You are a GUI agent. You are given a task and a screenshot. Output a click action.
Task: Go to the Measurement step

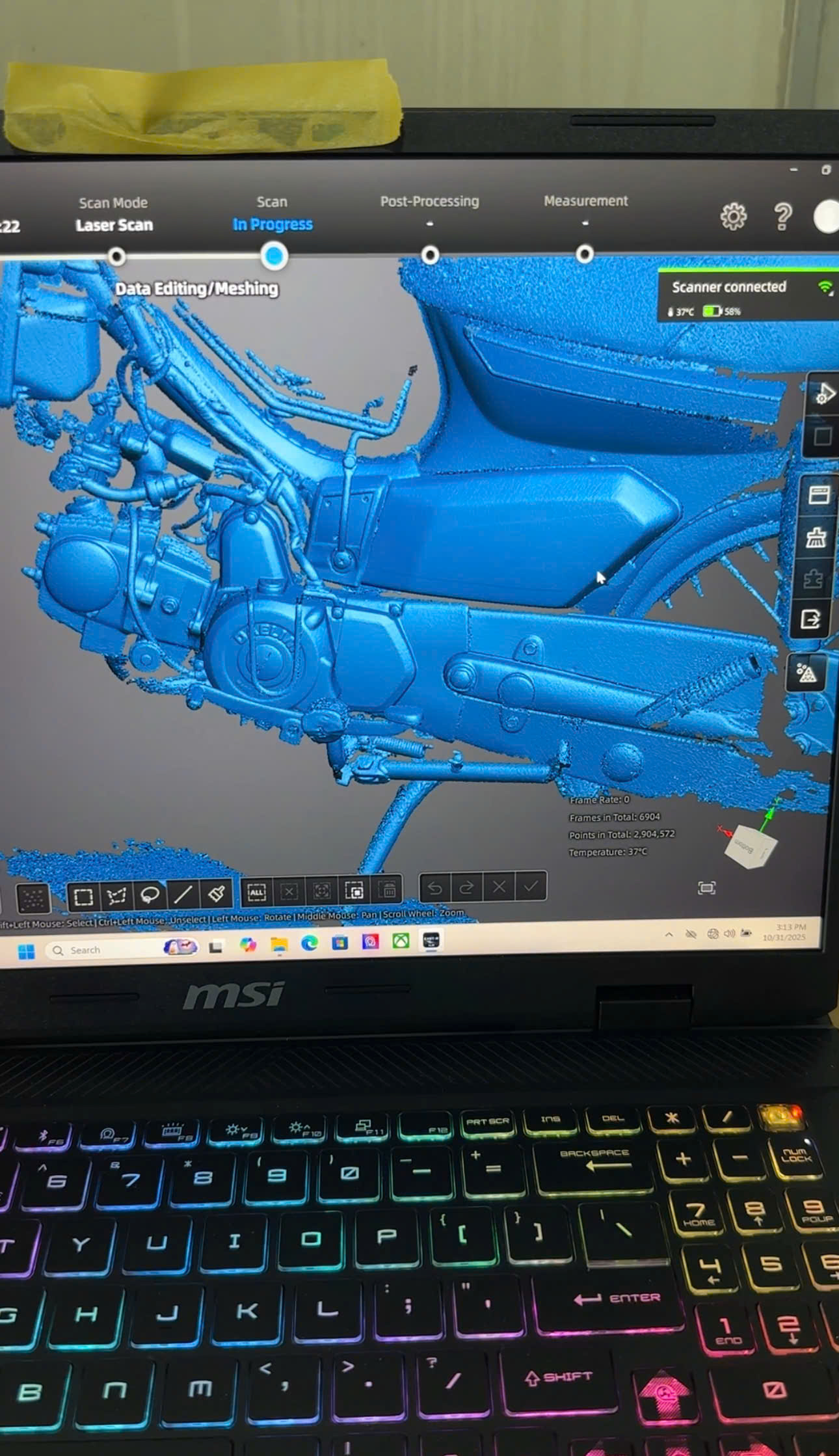[x=585, y=254]
